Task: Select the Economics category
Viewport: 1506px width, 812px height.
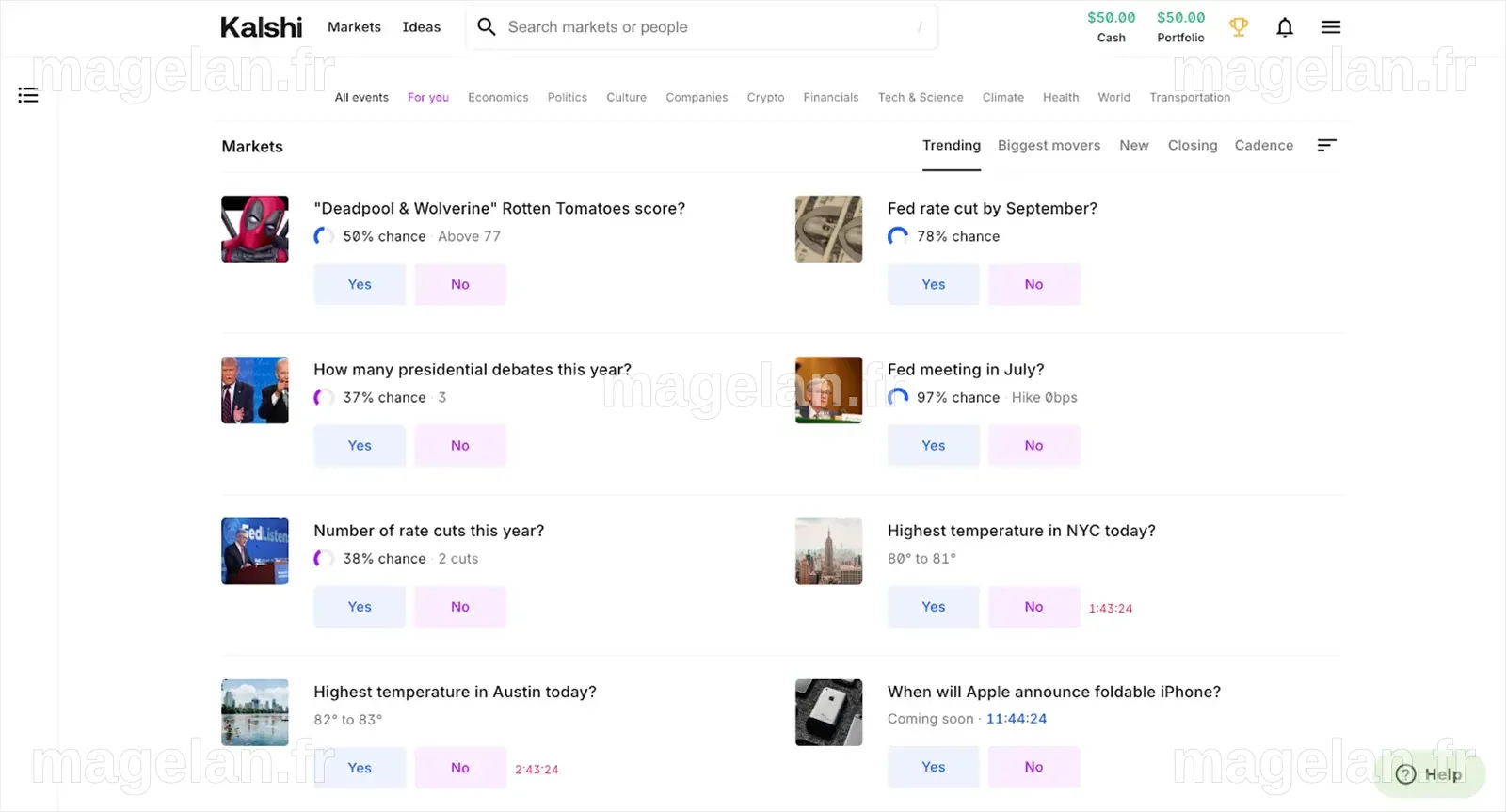Action: (x=498, y=97)
